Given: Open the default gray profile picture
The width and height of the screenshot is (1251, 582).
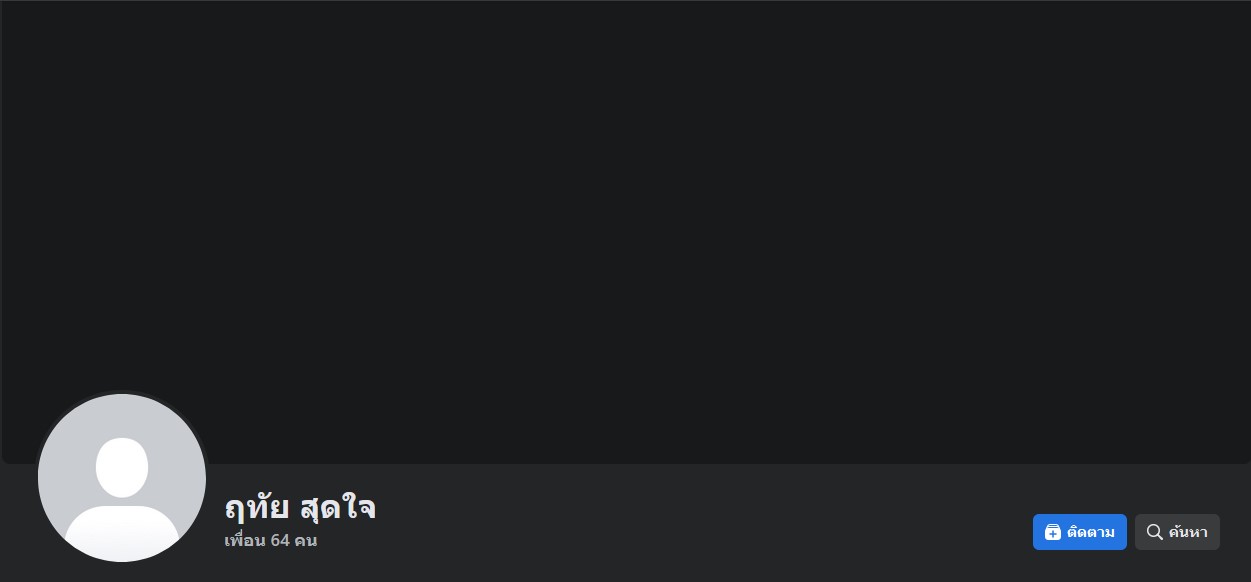Looking at the screenshot, I should tap(122, 478).
